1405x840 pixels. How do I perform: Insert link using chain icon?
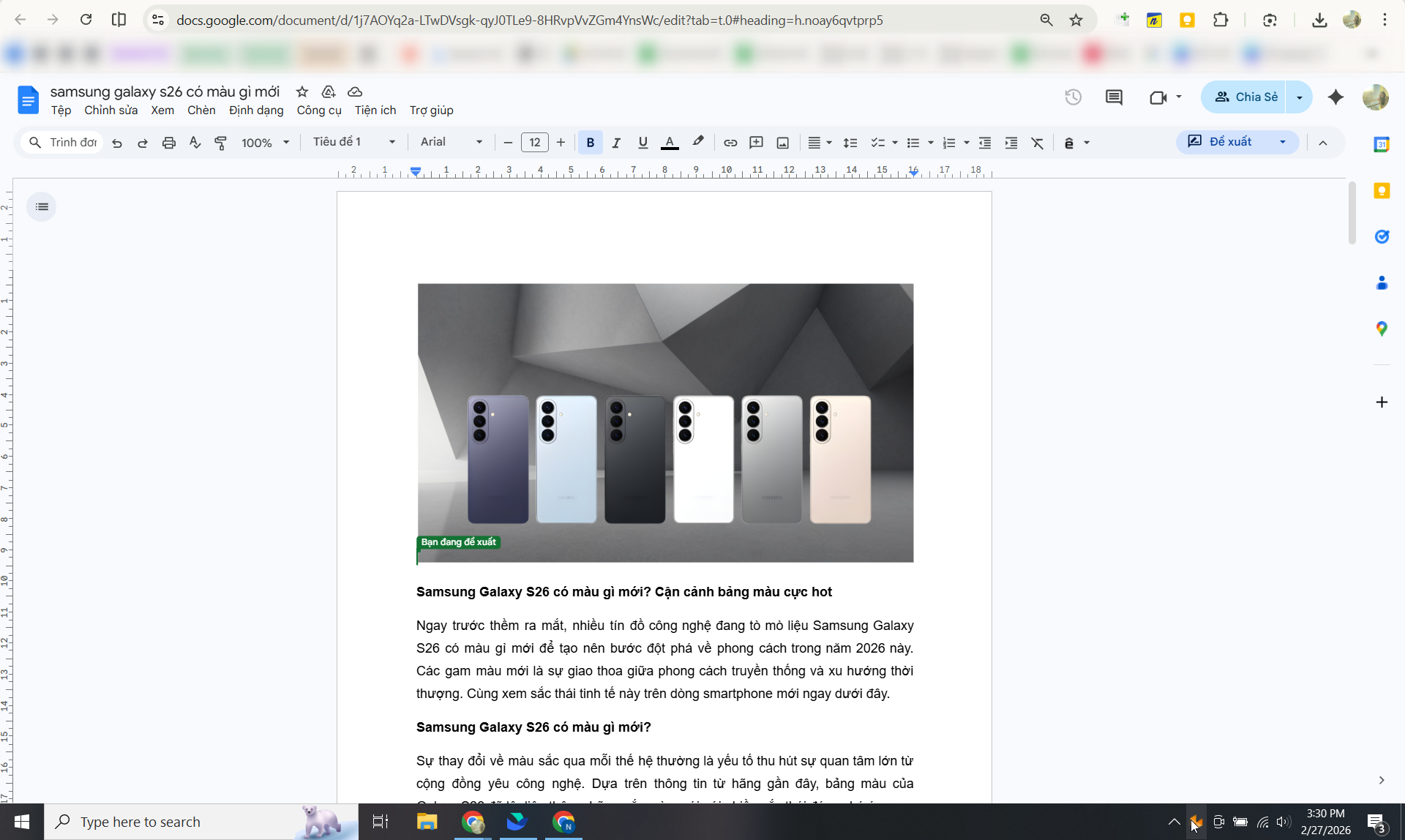coord(730,143)
